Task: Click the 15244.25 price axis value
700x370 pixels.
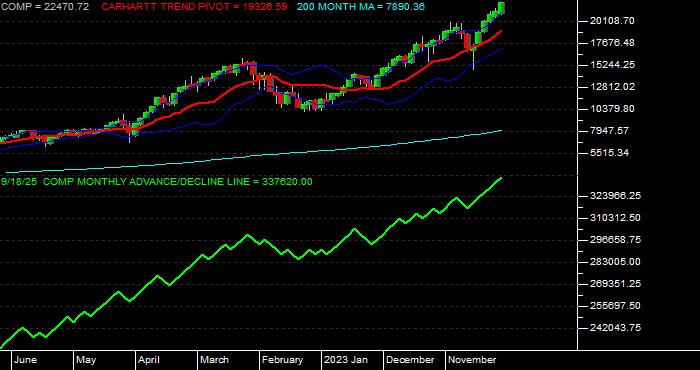Action: (612, 65)
